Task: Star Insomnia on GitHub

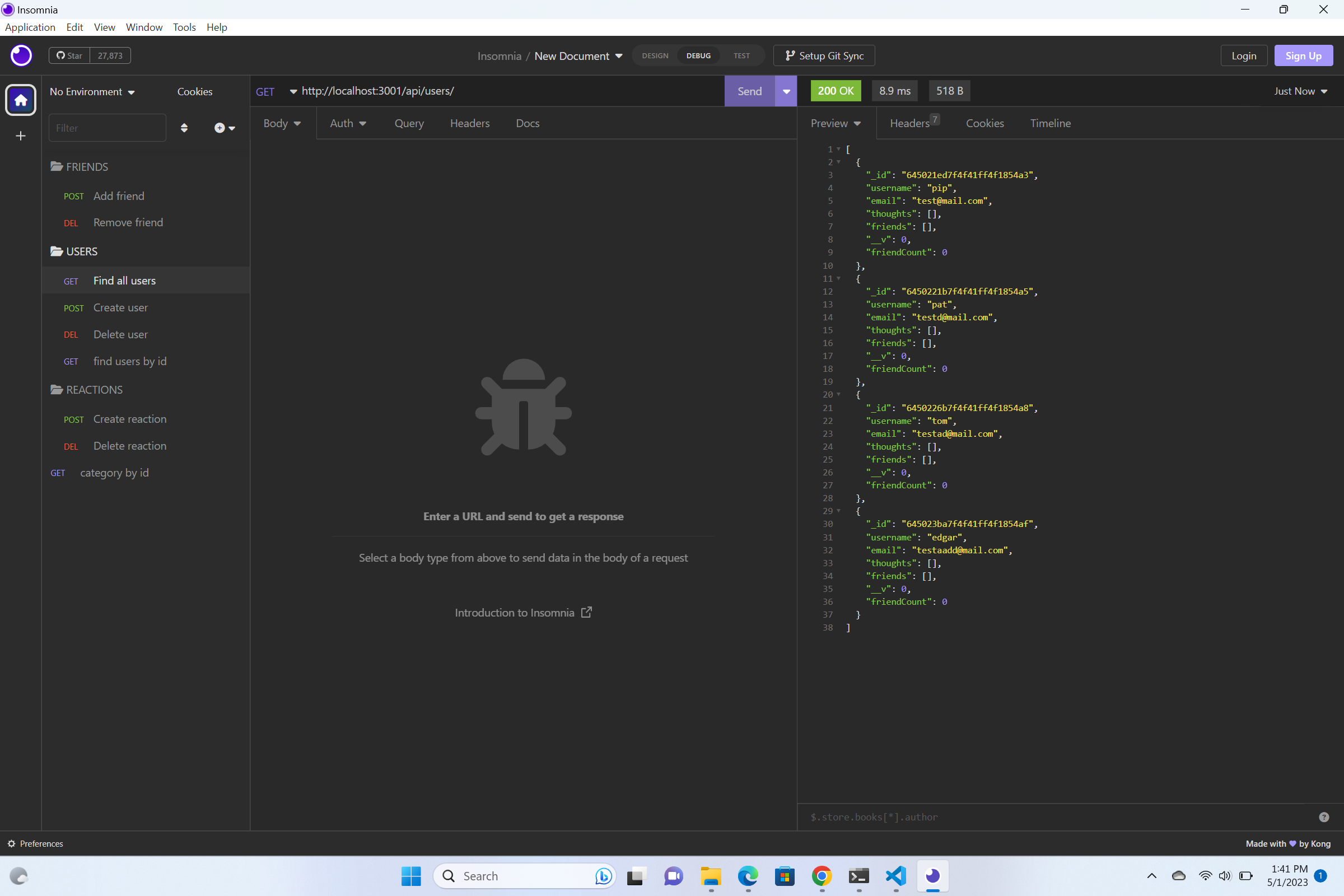Action: point(69,55)
